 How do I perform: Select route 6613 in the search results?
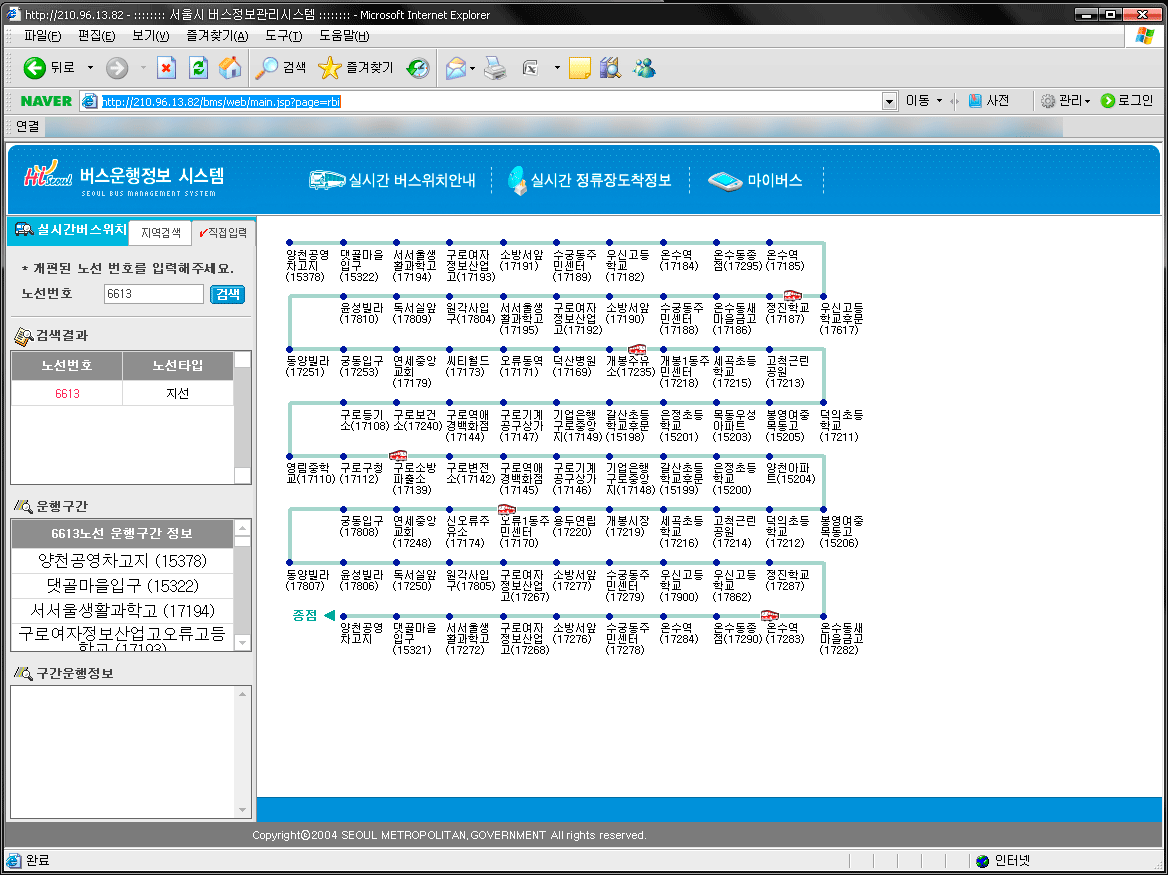[67, 393]
